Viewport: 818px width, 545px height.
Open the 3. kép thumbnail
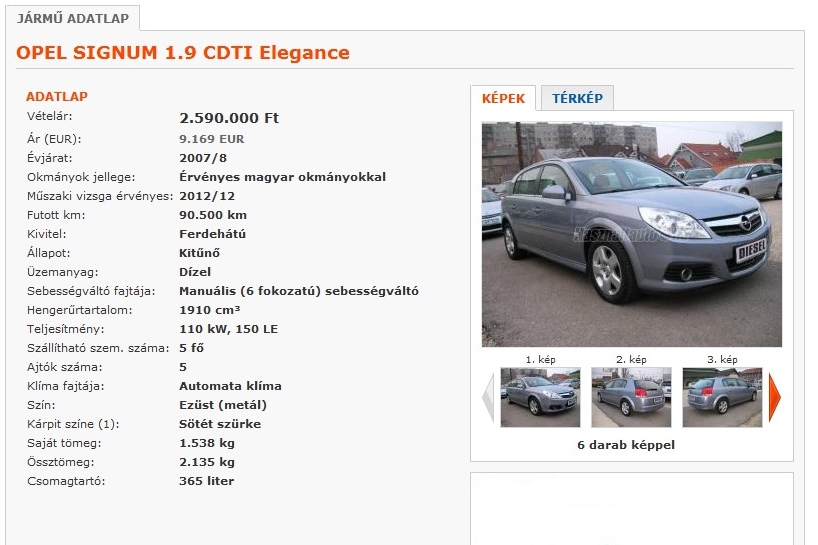723,397
